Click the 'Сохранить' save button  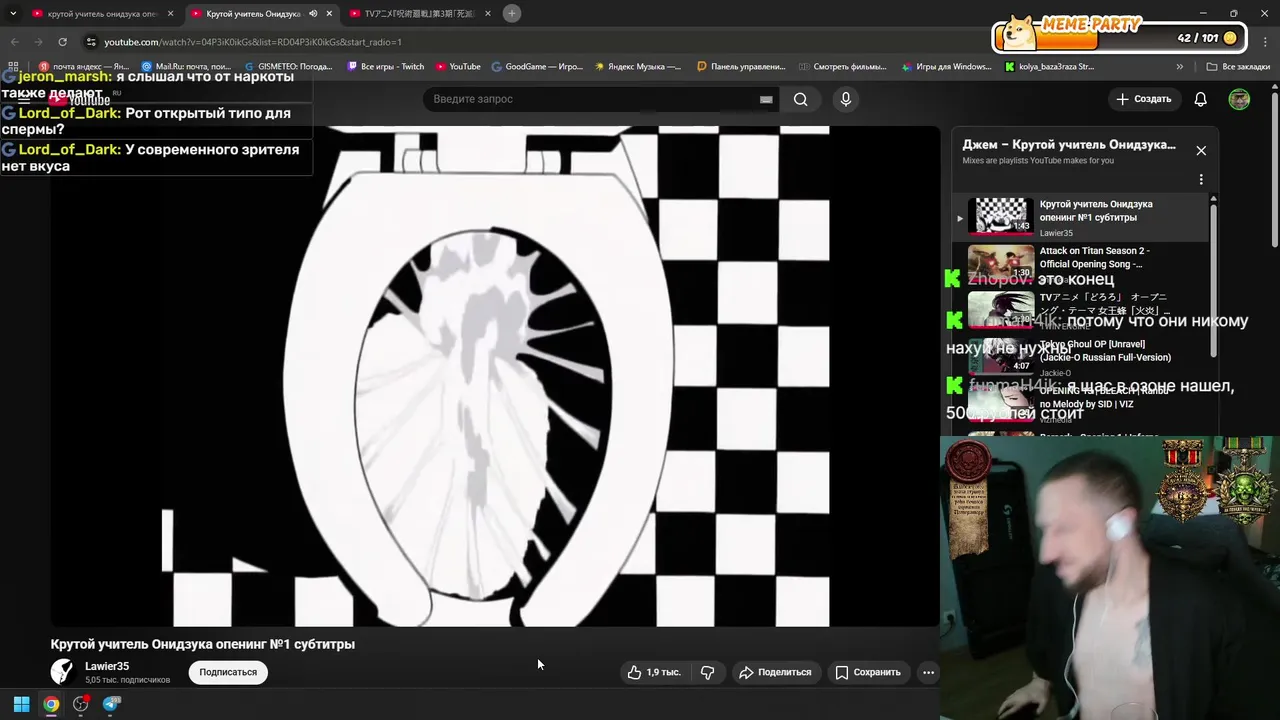point(868,672)
